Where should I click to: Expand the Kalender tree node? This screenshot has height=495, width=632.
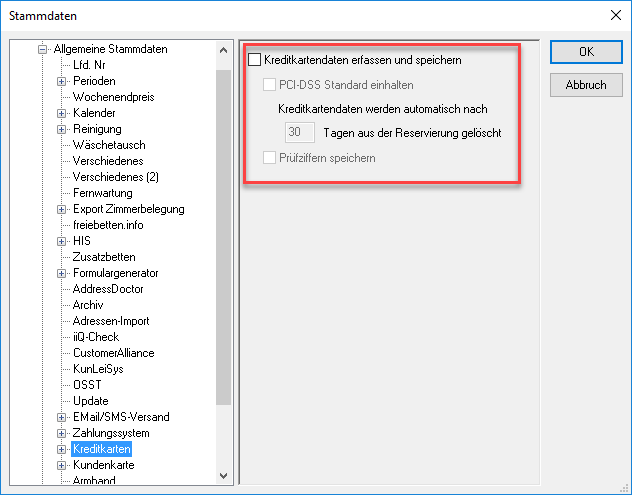(x=61, y=113)
